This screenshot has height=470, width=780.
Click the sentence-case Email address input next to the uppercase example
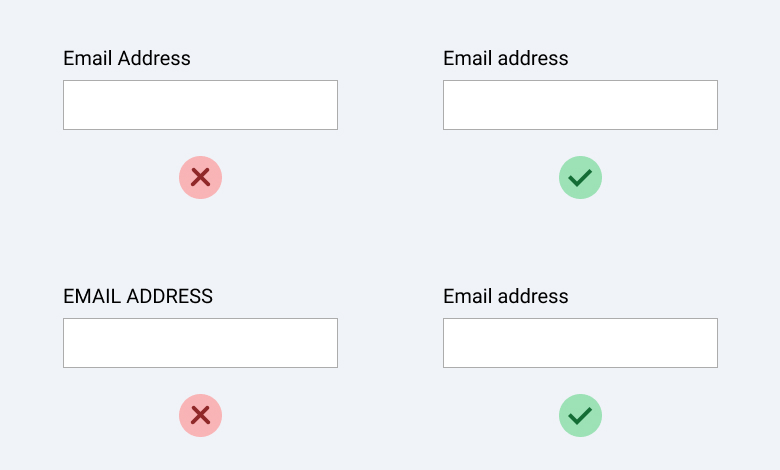coord(581,343)
